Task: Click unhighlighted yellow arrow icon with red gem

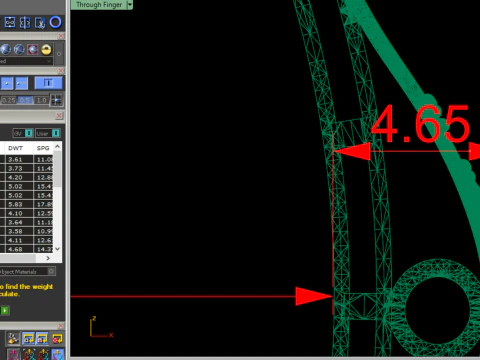Action: (x=57, y=338)
